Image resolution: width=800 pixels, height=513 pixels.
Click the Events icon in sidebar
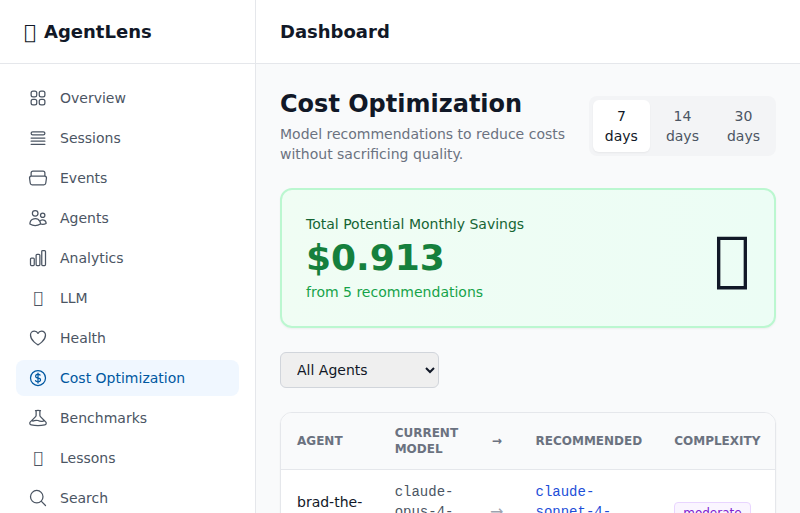(x=38, y=178)
